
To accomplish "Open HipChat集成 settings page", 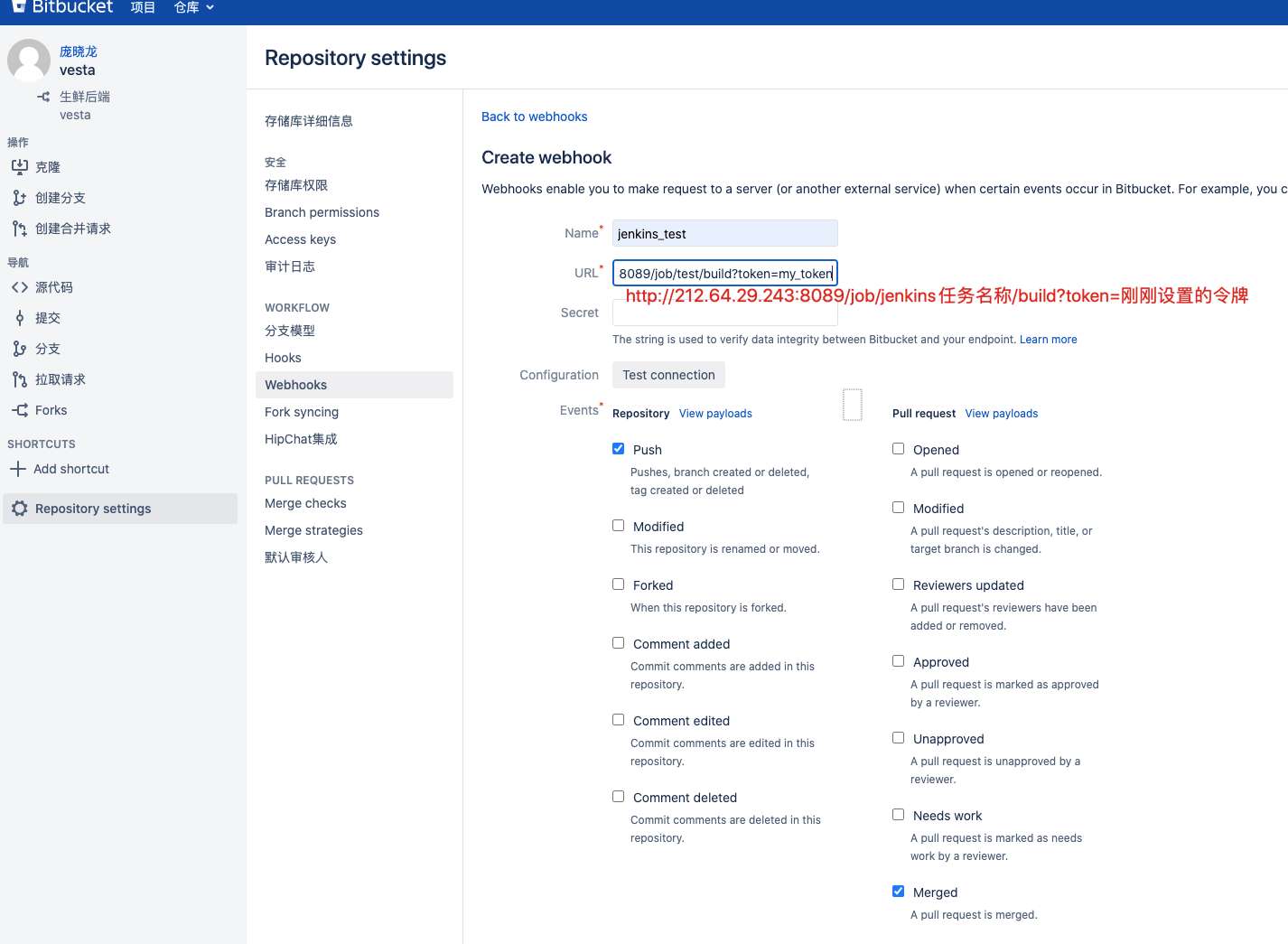I will point(301,439).
